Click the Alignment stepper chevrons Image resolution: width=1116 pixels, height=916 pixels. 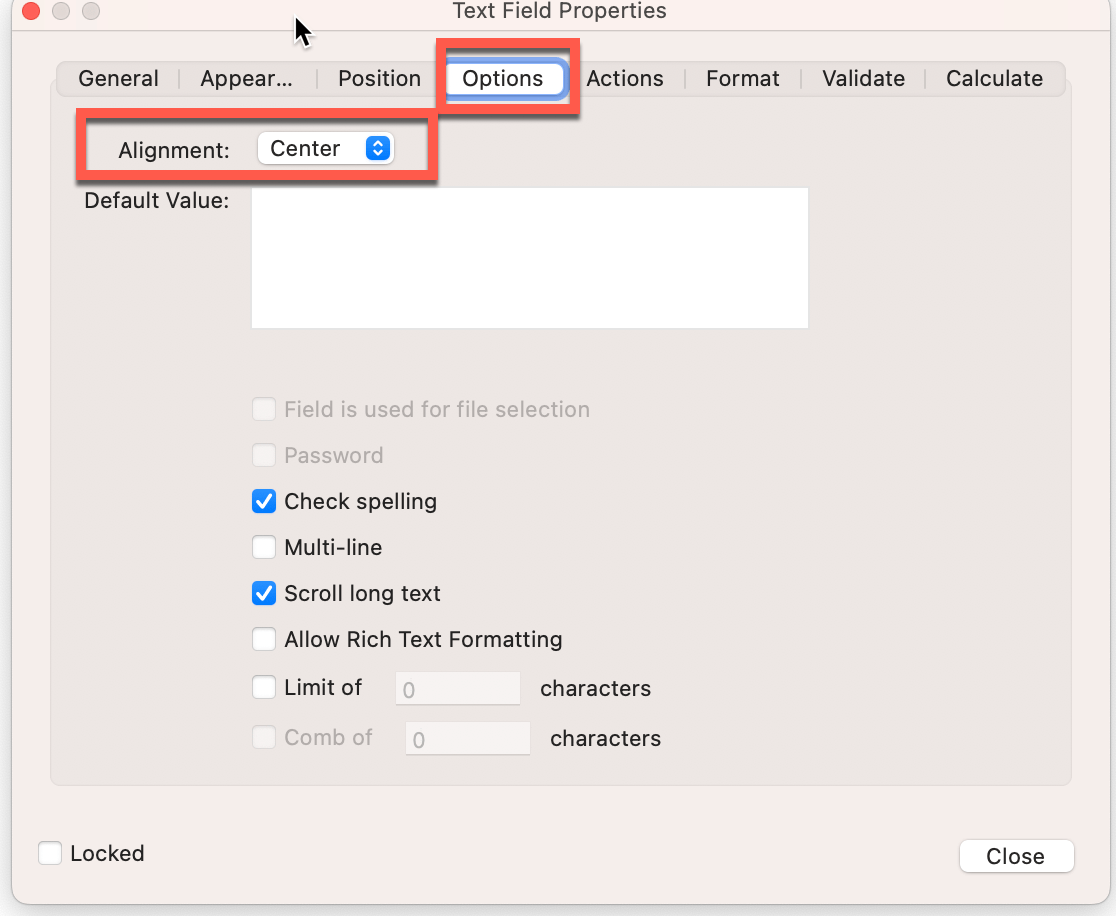click(x=378, y=147)
